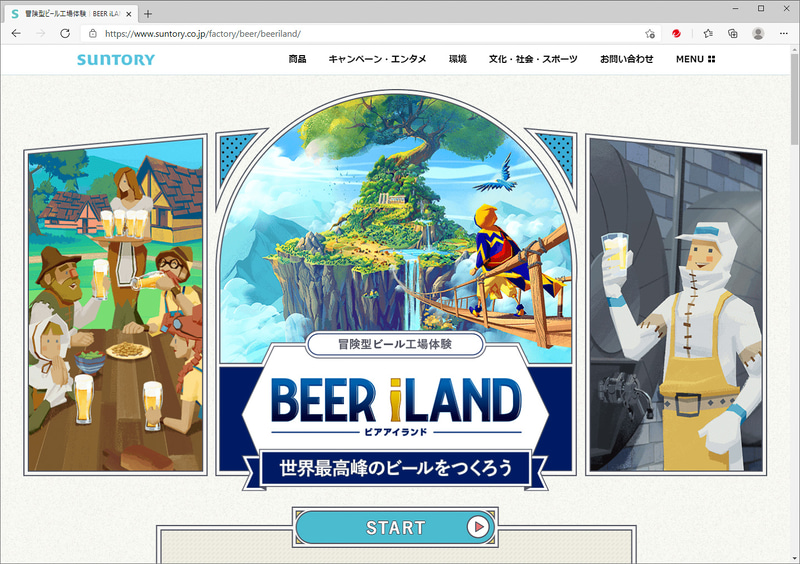Click the BEER iLAND title logo
This screenshot has width=800, height=564.
point(396,401)
